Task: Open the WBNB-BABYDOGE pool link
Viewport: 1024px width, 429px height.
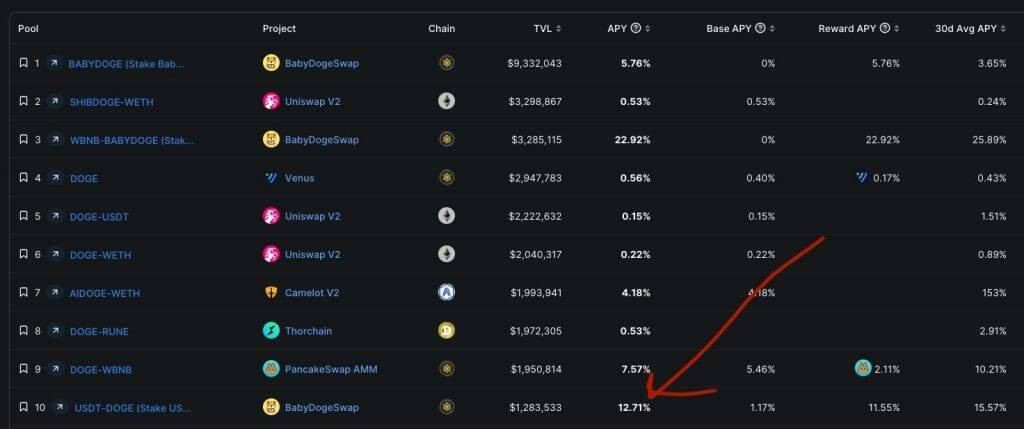Action: [132, 140]
